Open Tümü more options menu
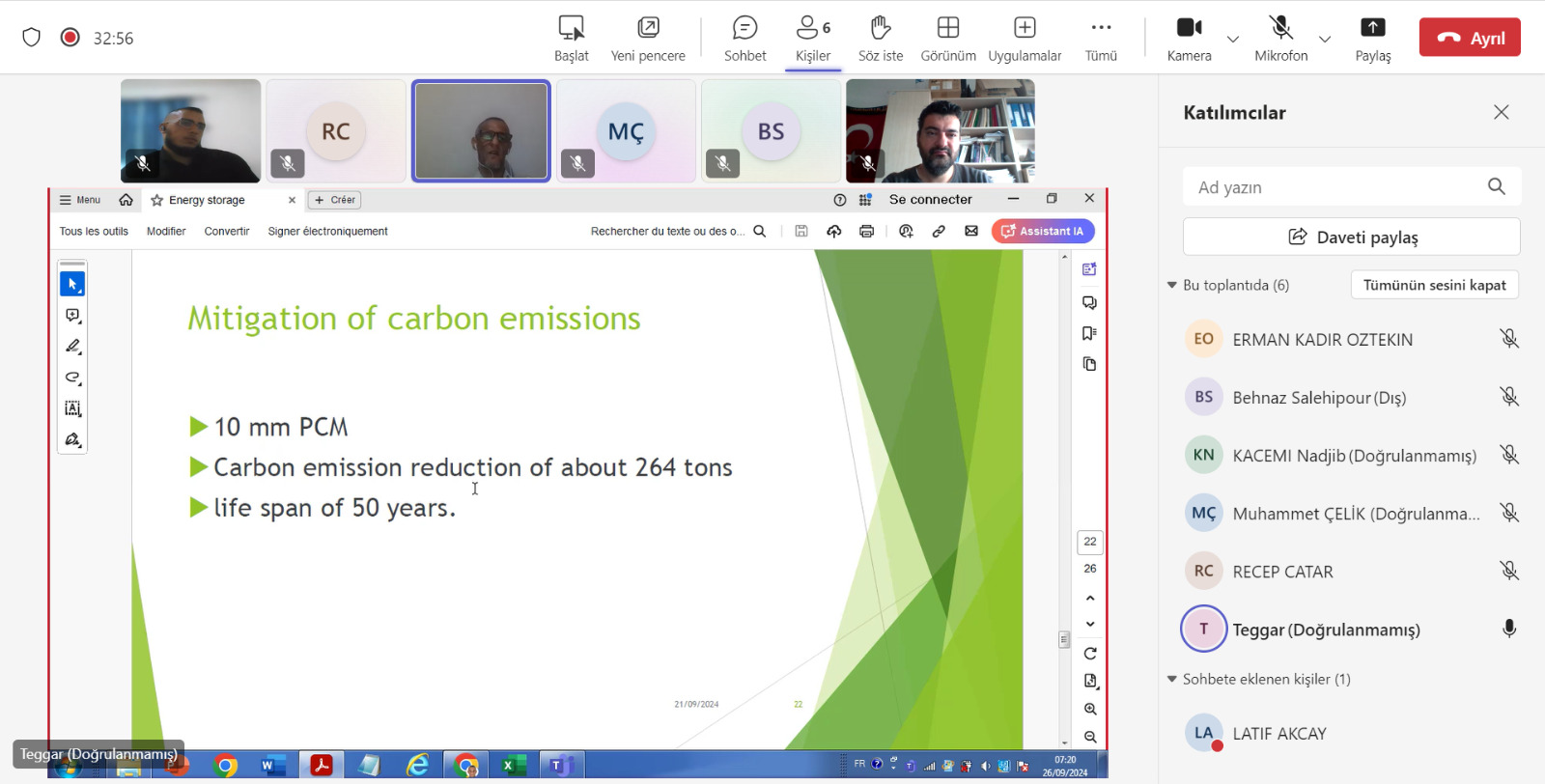The width and height of the screenshot is (1545, 784). tap(1101, 39)
